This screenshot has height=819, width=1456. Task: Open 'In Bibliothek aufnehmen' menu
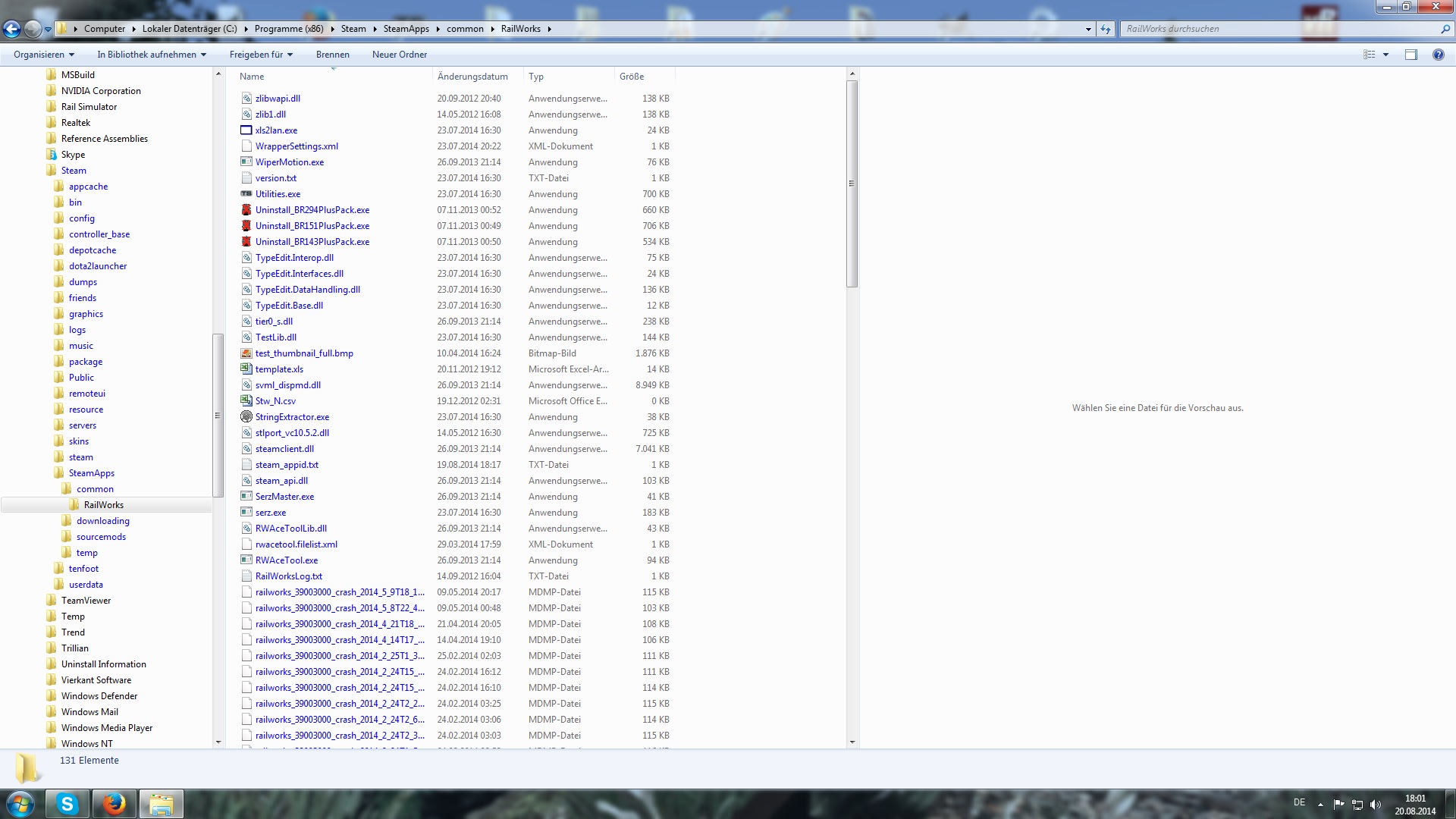tap(152, 55)
